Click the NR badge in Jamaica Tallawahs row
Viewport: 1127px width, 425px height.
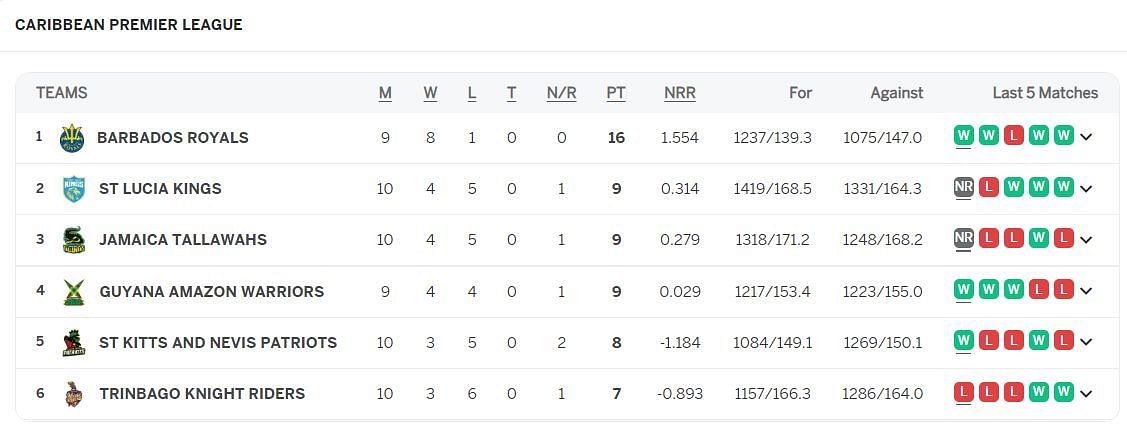point(963,239)
